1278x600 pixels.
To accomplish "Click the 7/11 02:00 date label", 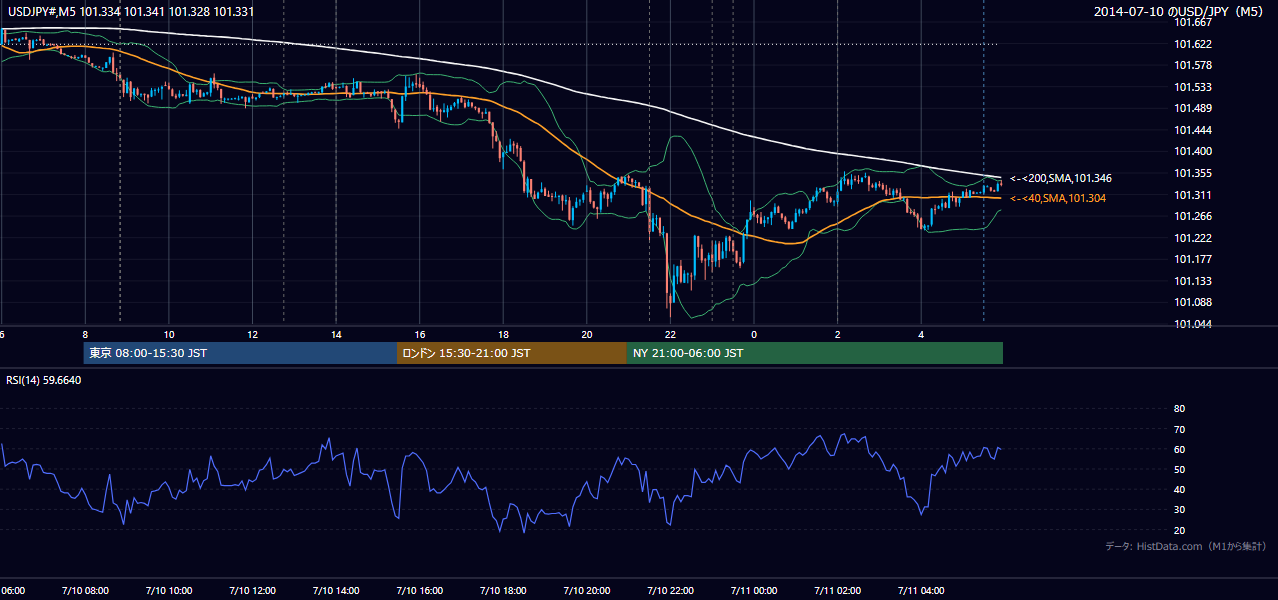I will 837,590.
